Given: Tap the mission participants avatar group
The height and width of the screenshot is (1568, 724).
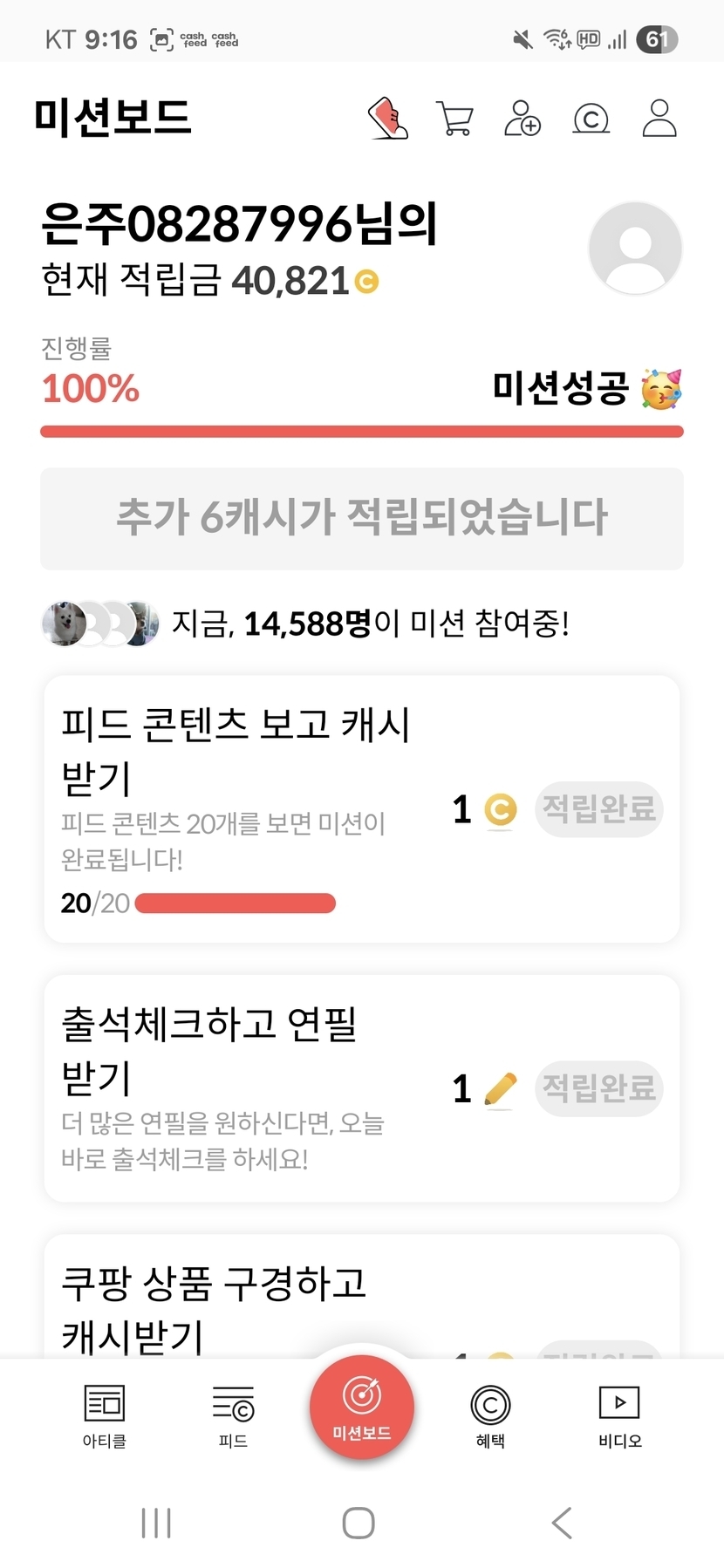Looking at the screenshot, I should pyautogui.click(x=100, y=624).
